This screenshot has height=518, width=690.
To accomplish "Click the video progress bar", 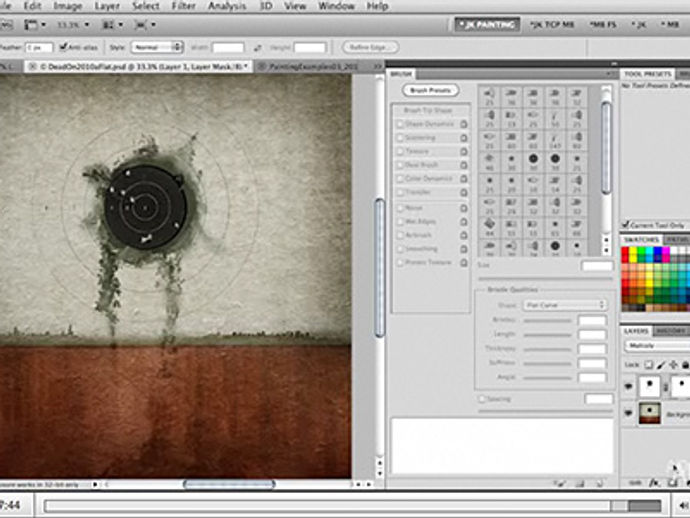I will pyautogui.click(x=352, y=506).
